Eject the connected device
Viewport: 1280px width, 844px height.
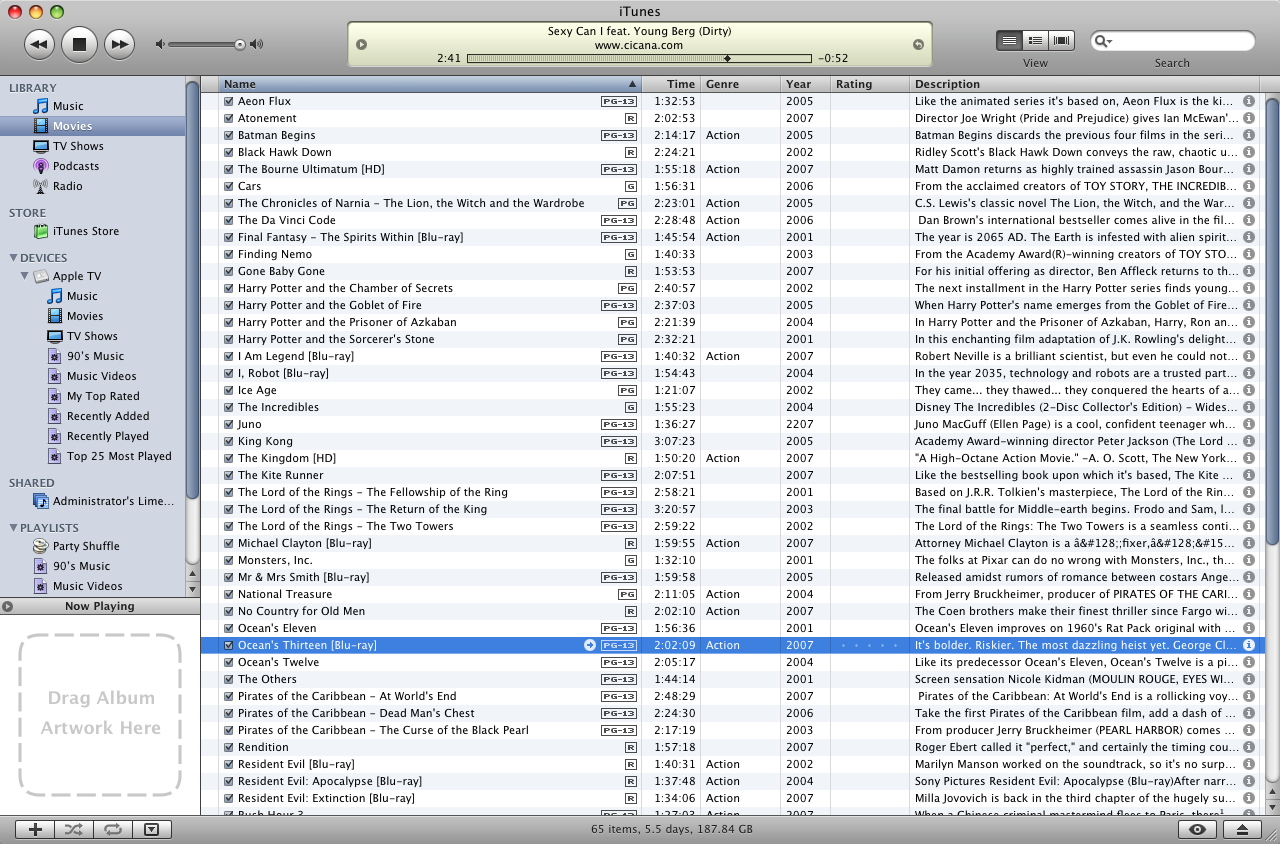pos(1240,829)
